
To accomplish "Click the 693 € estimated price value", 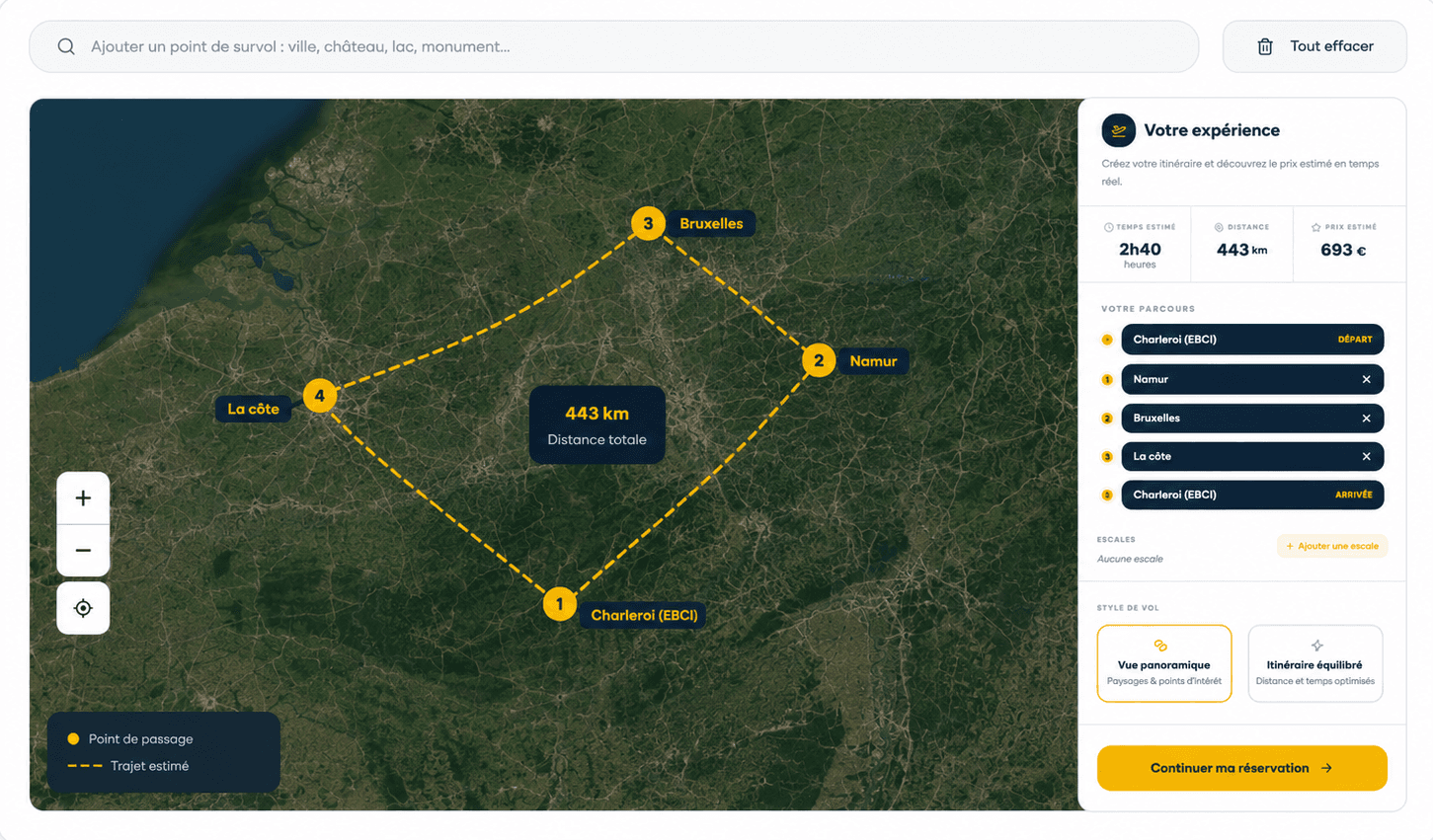I will coord(1343,250).
